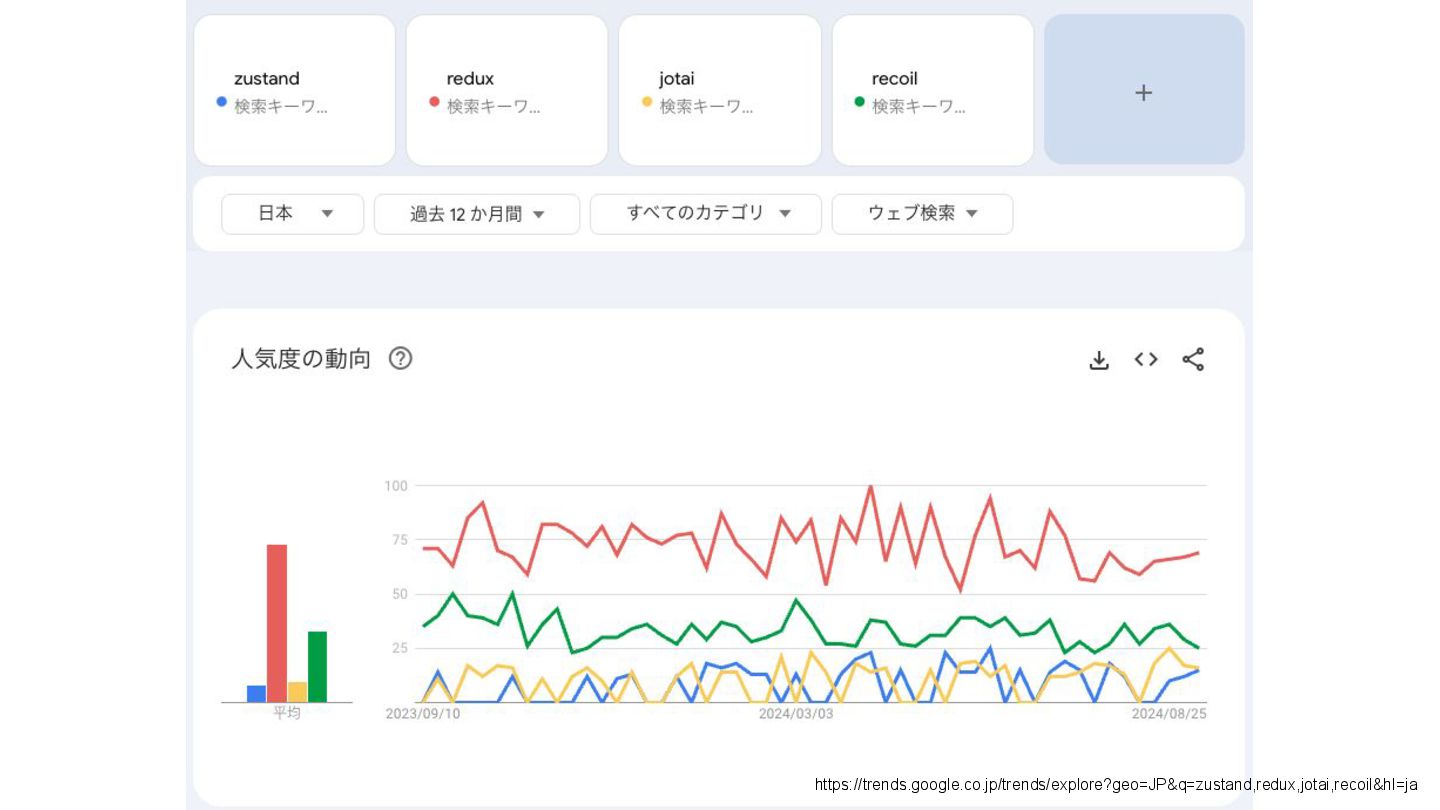
Task: Click the green recoil average bar
Action: tap(317, 666)
